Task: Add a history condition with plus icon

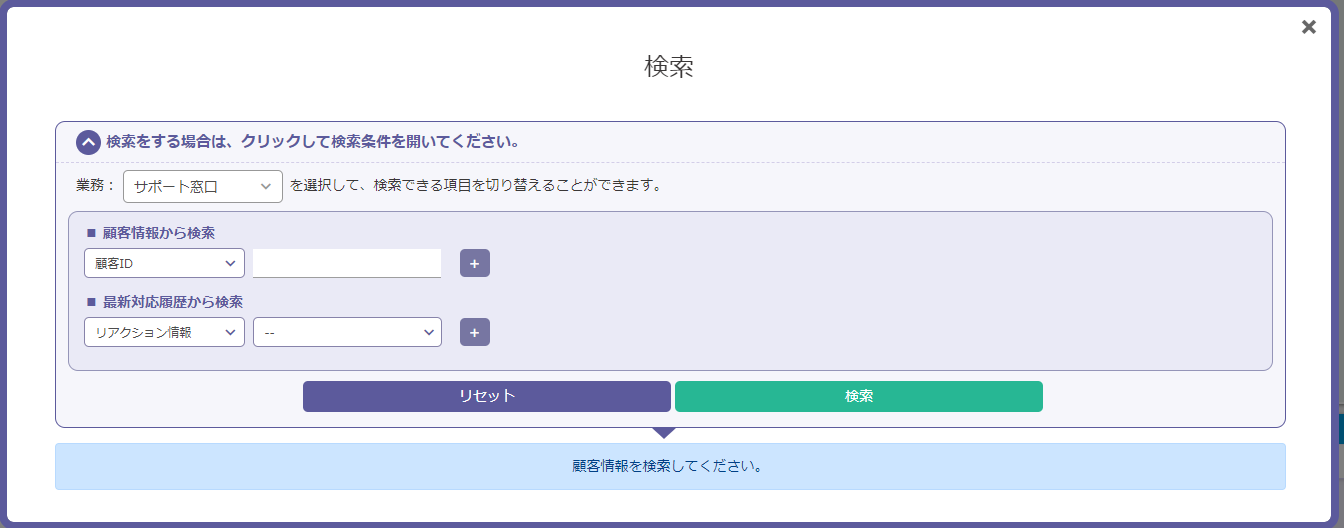Action: (x=475, y=332)
